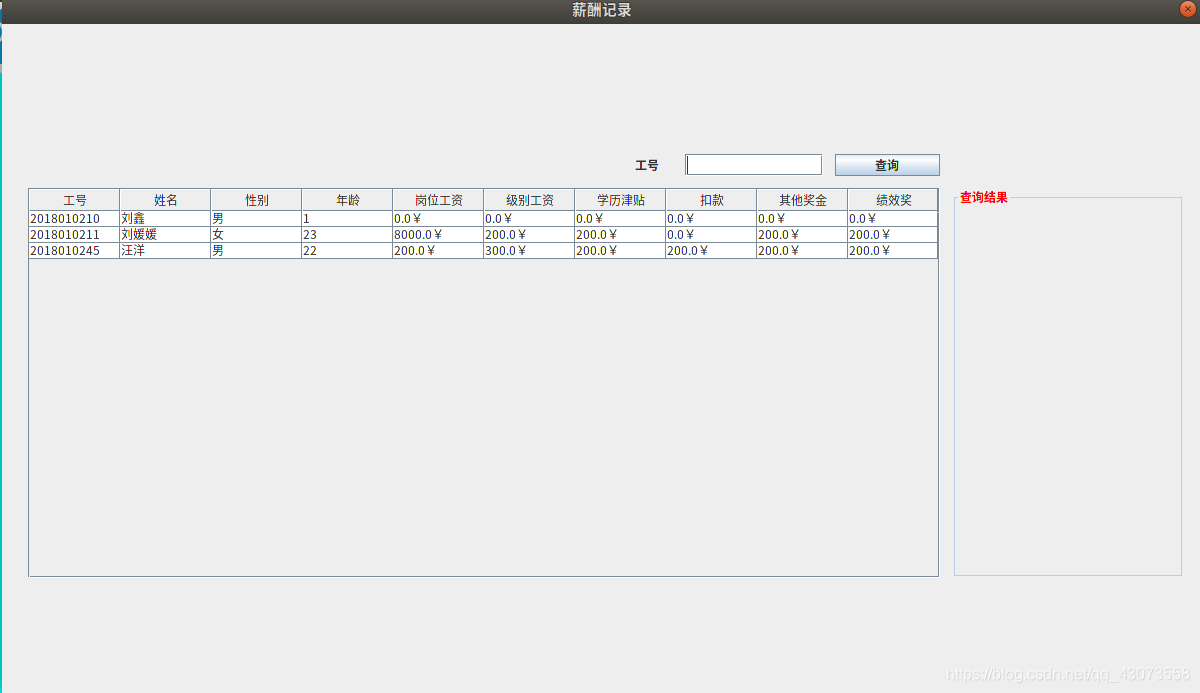Screen dimensions: 1200x693
Task: Select 汪洋's 200.0￥ deduction cell
Action: [x=711, y=251]
